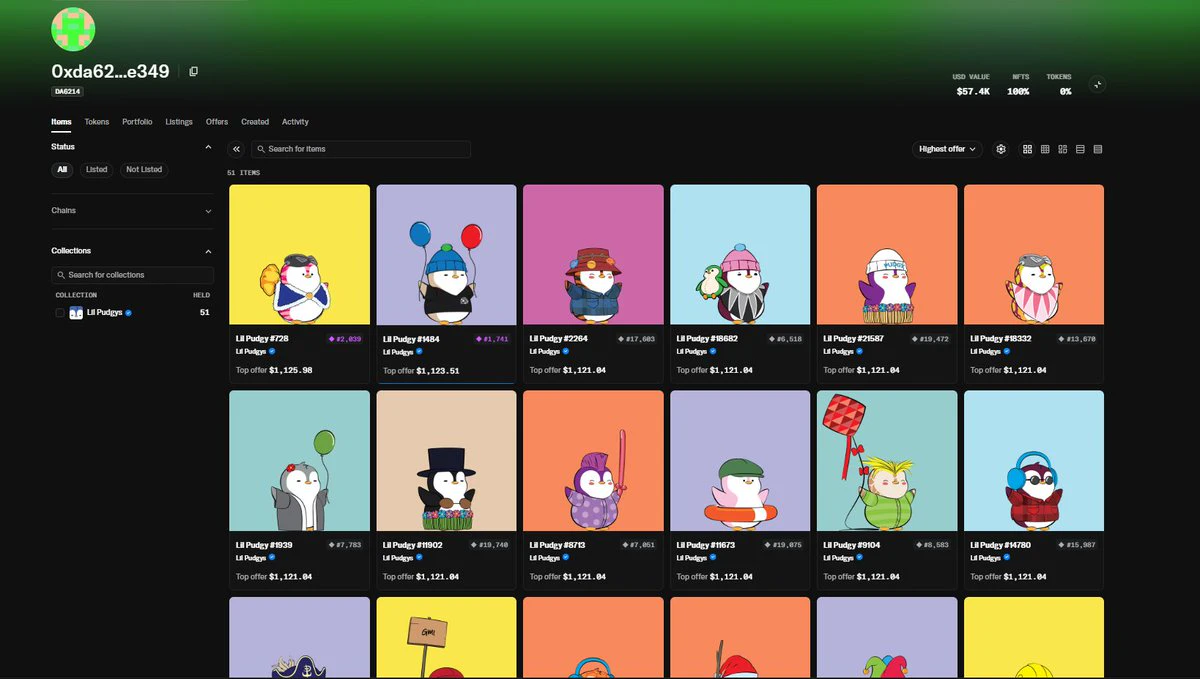1200x679 pixels.
Task: Open the Lil Pudgy #8713 penguin image
Action: tap(593, 460)
